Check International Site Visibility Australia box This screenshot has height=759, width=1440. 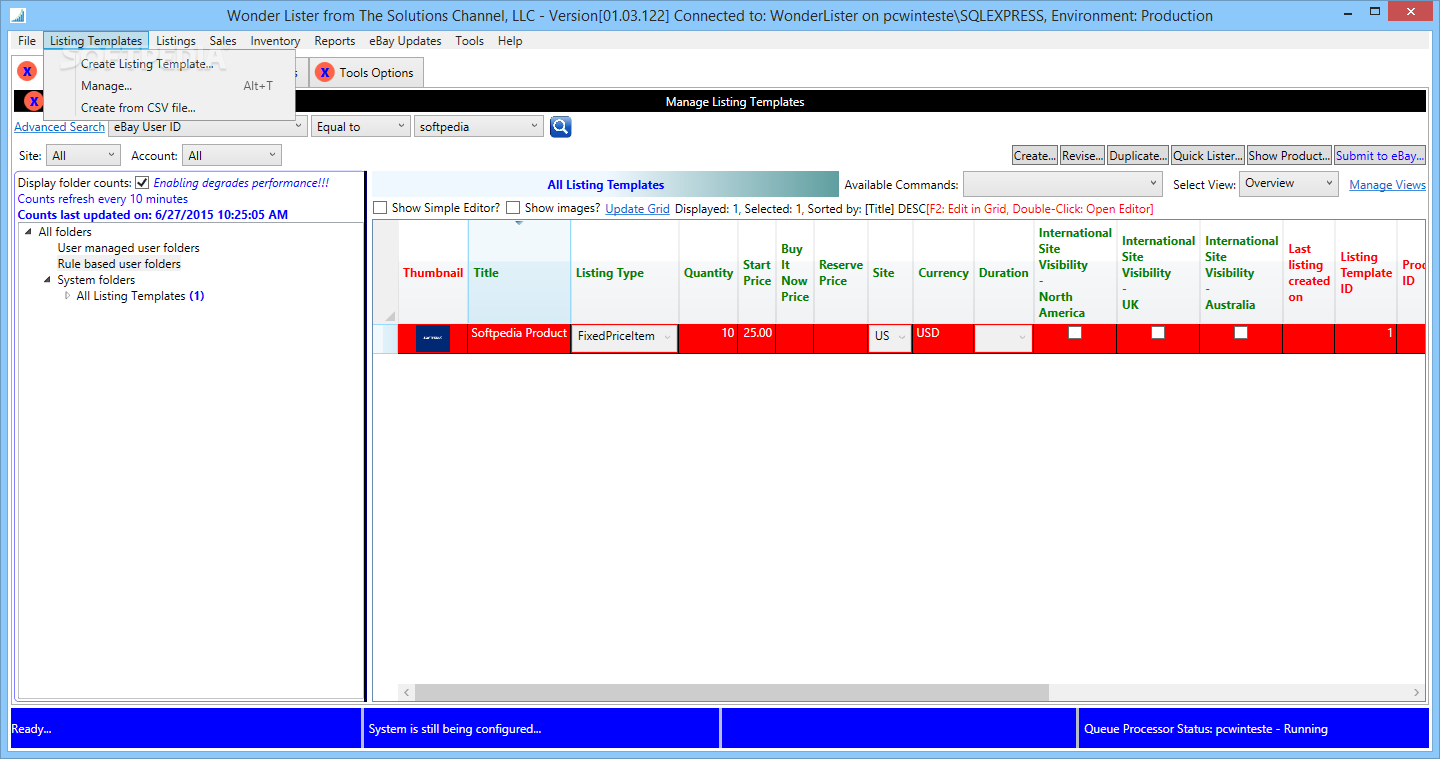(x=1241, y=333)
